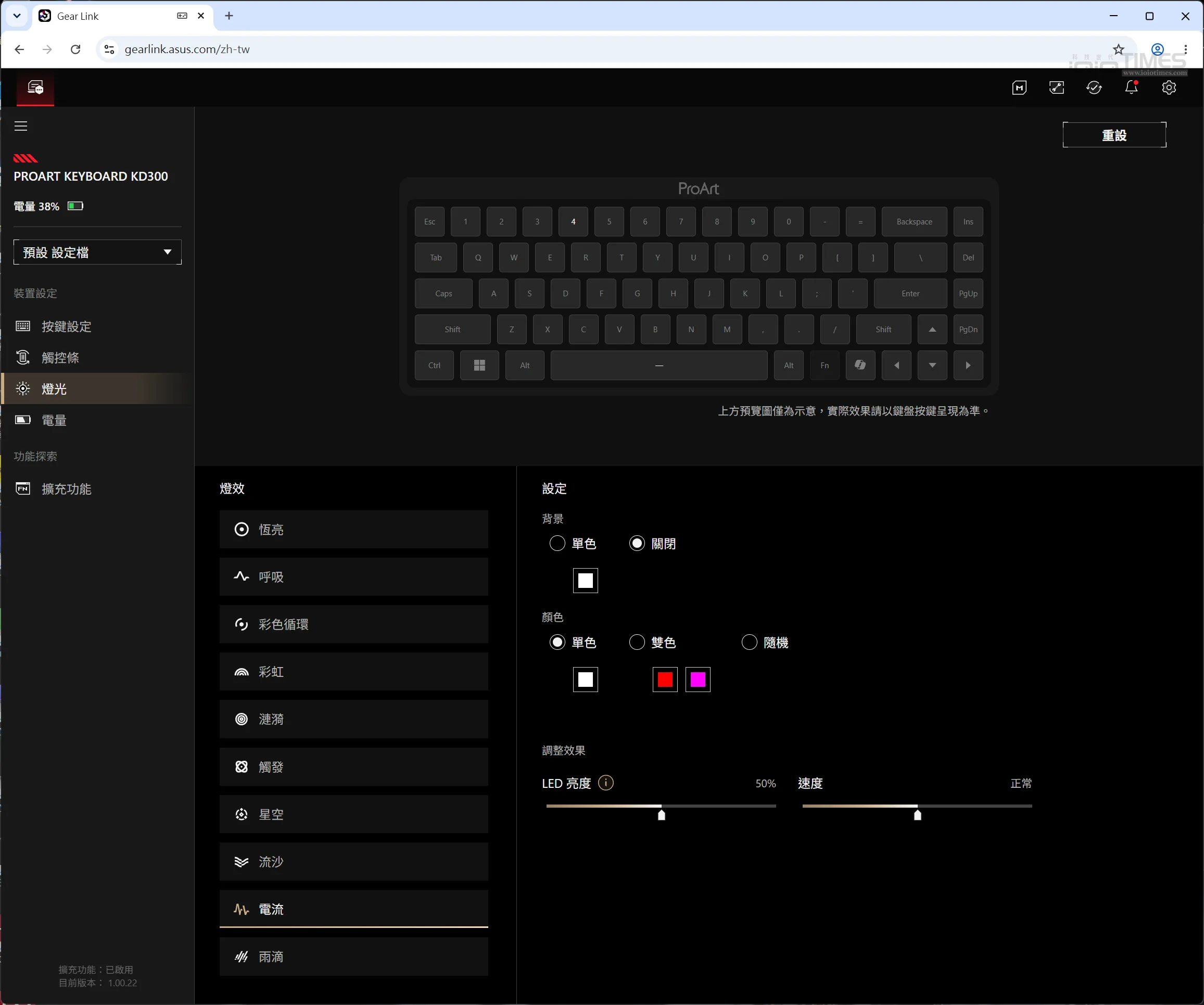Click the left arrow key on keyboard preview
This screenshot has width=1204, height=1005.
(897, 366)
